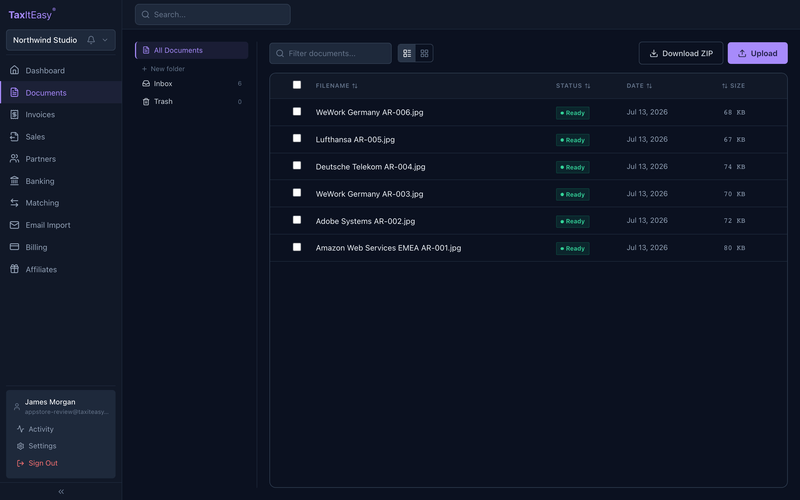Click the Sales sidebar icon
This screenshot has width=800, height=500.
14,136
